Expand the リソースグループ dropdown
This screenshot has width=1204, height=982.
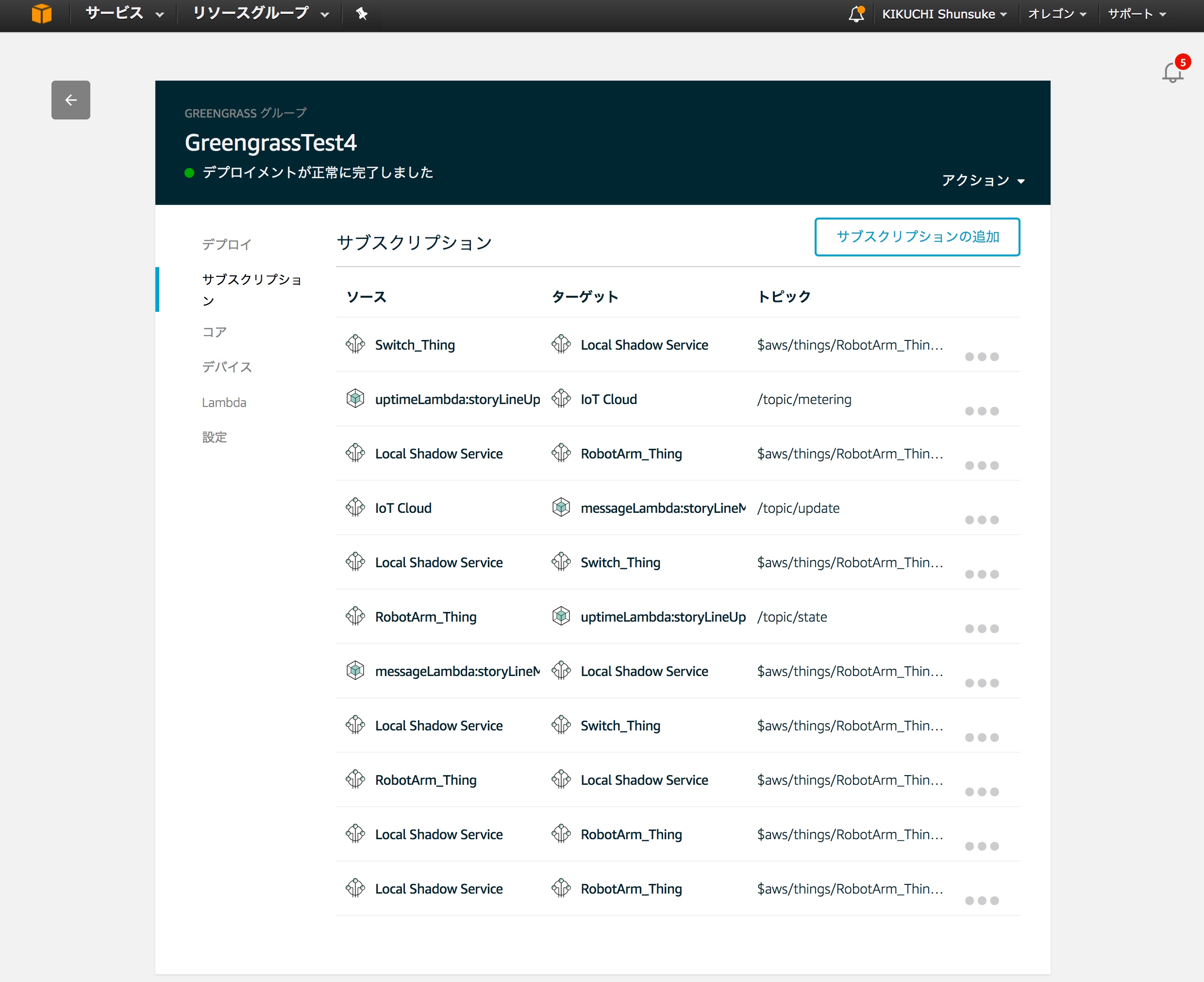coord(261,14)
